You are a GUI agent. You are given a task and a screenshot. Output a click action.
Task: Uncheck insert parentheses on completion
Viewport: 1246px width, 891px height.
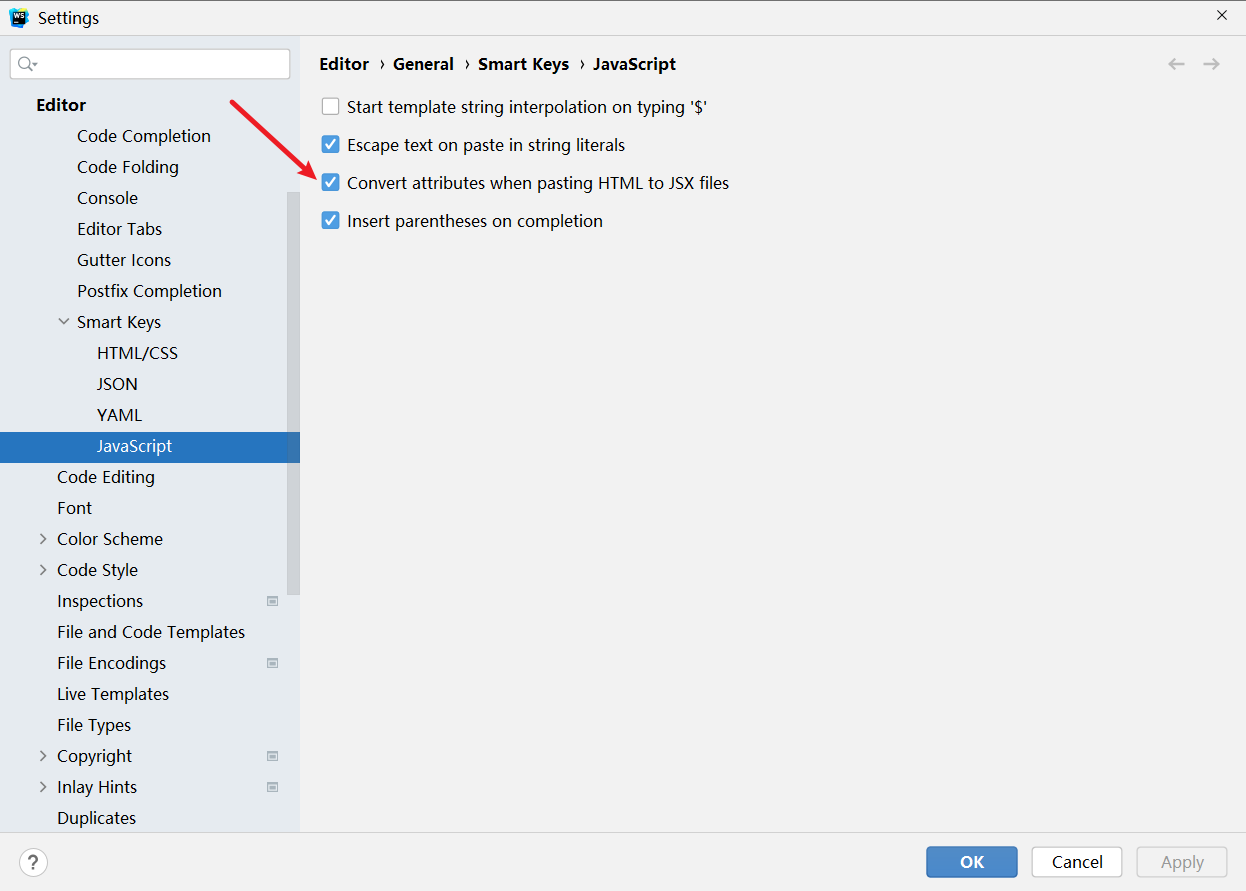[x=330, y=221]
